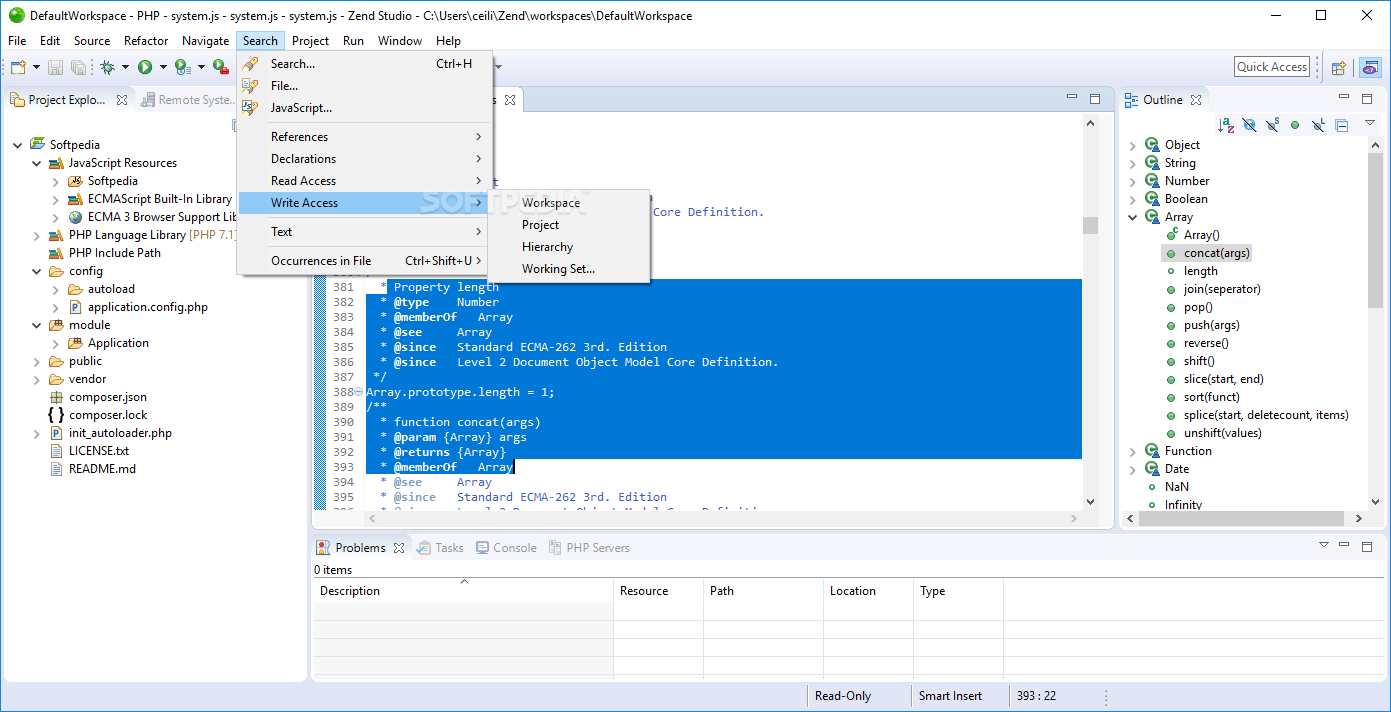1391x712 pixels.
Task: Switch to the Tasks tab
Action: 440,548
